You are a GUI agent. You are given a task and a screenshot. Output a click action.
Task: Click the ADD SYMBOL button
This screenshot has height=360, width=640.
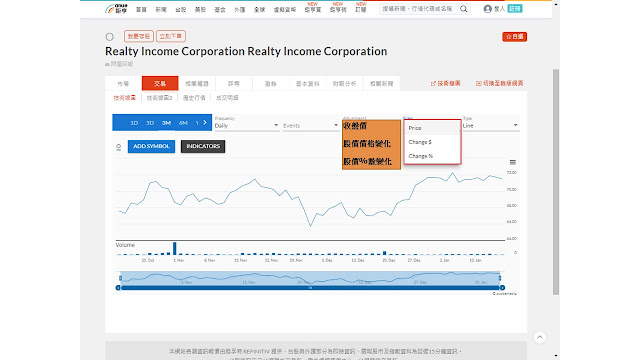(x=151, y=146)
